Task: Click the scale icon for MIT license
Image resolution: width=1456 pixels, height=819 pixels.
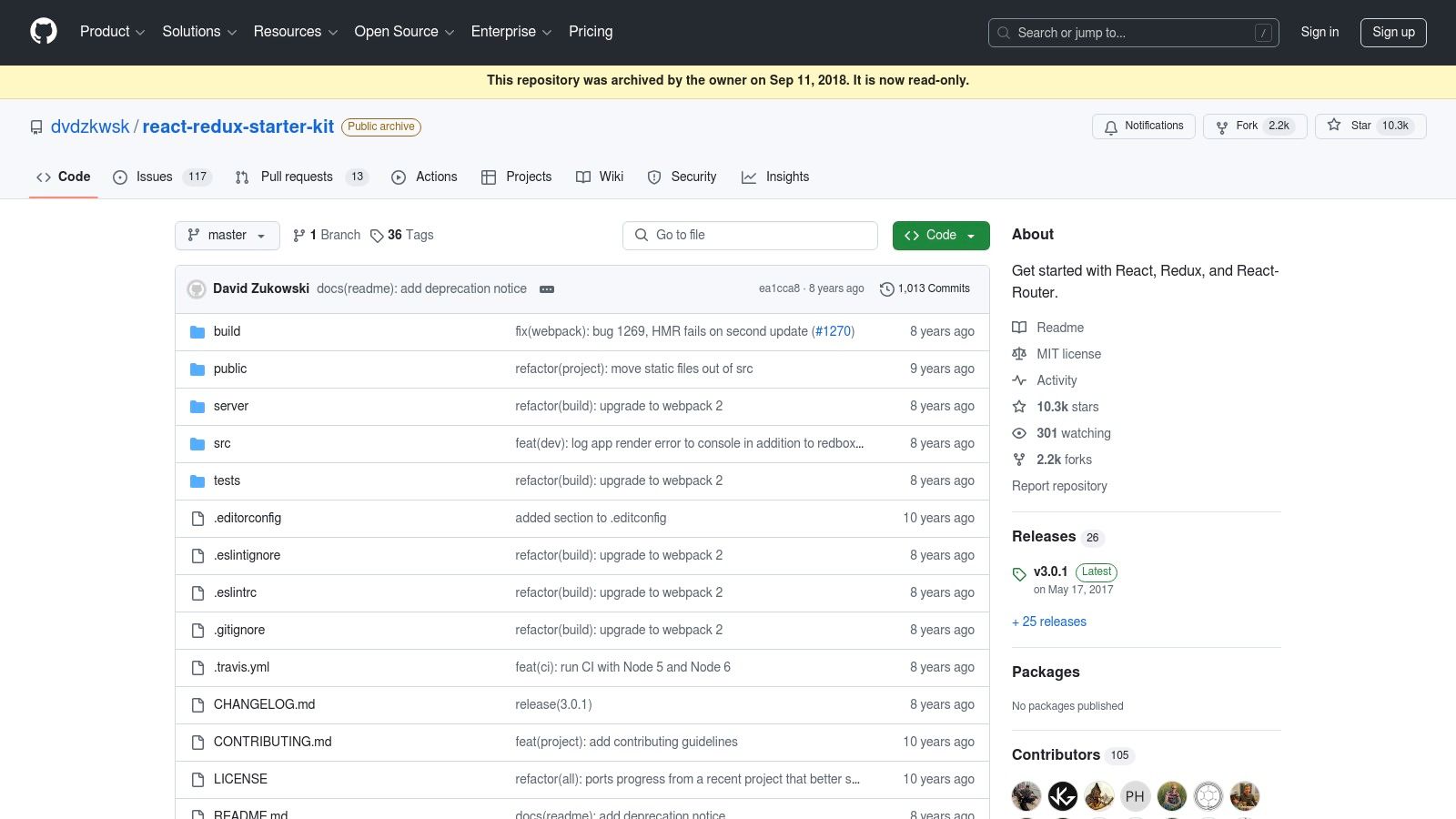Action: 1019,354
